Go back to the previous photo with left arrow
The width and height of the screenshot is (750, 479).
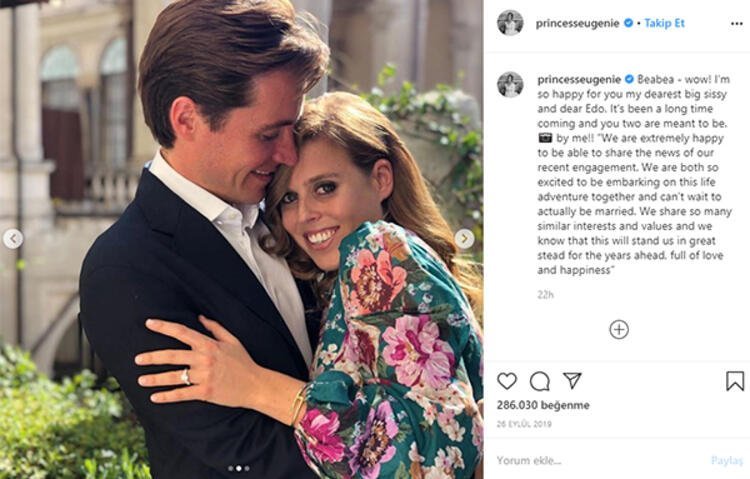tap(13, 238)
